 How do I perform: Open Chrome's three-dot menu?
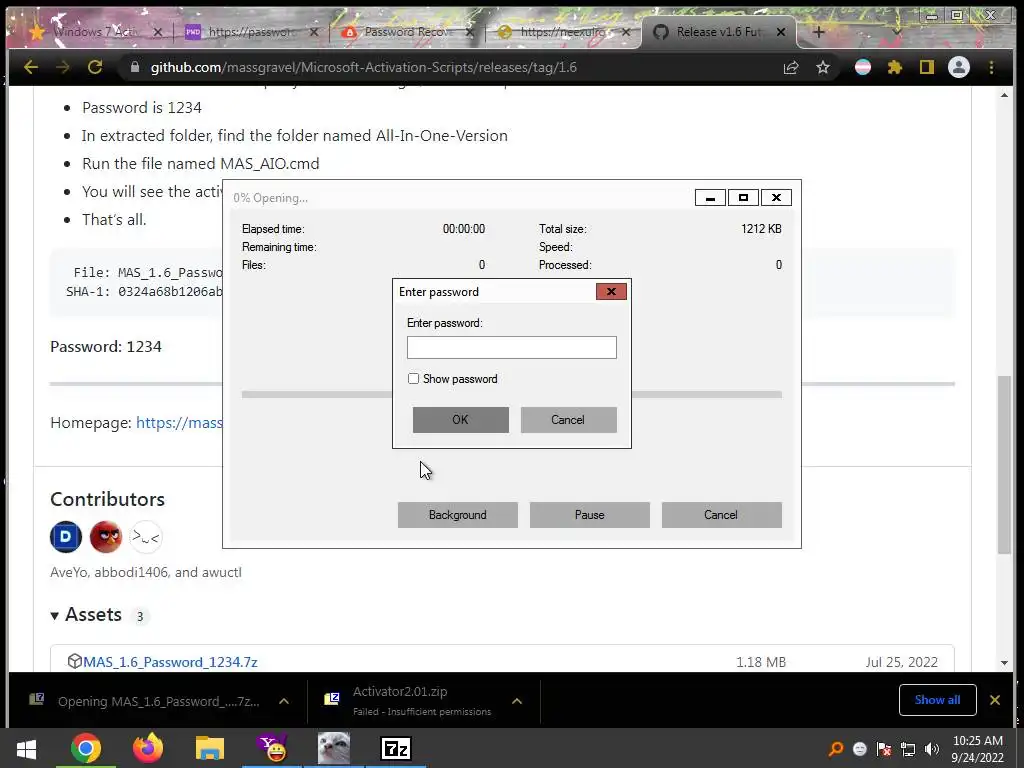pyautogui.click(x=991, y=67)
